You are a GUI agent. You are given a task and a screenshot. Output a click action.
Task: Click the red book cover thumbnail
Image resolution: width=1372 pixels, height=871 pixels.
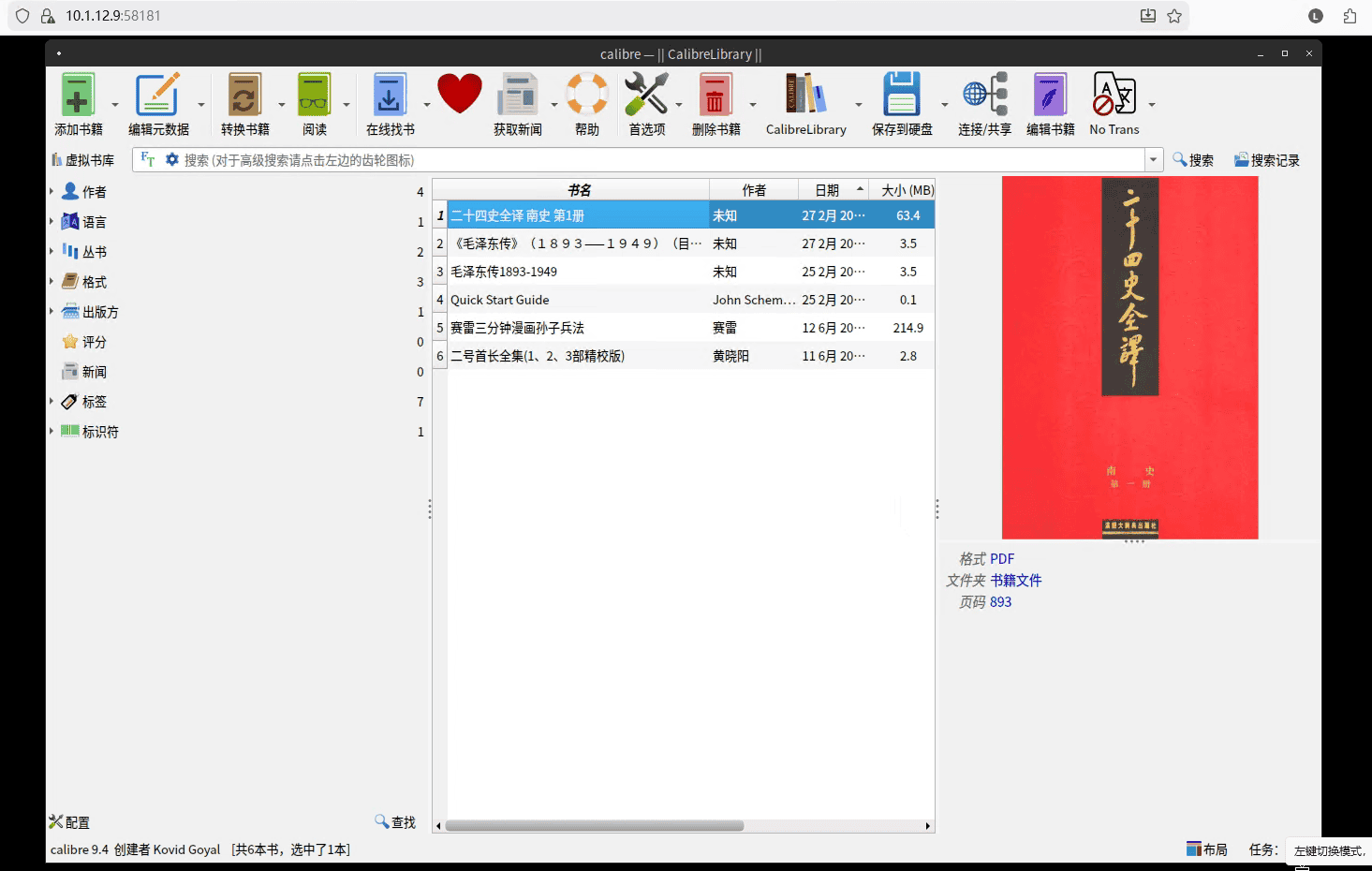1129,357
